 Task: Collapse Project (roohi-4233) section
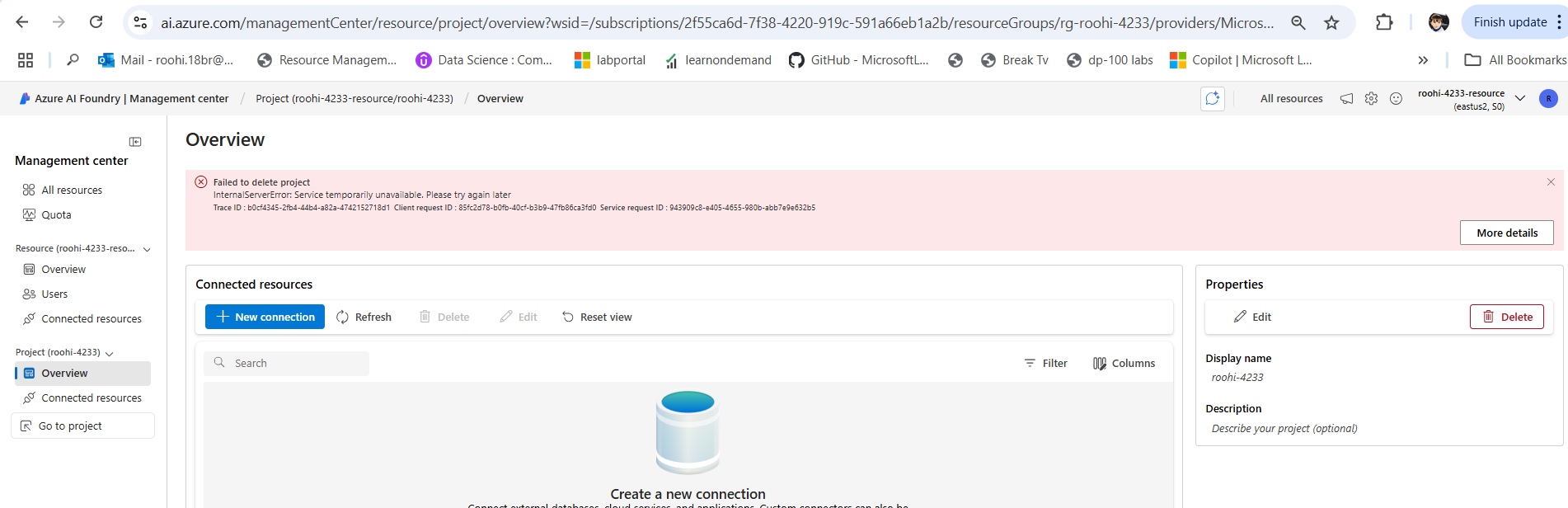click(x=110, y=353)
